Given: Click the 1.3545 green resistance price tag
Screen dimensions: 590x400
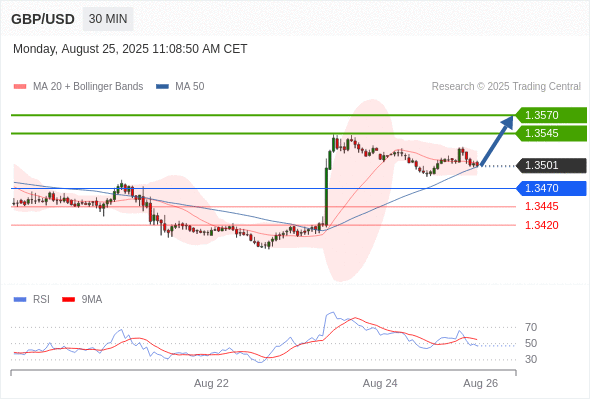Looking at the screenshot, I should 551,133.
